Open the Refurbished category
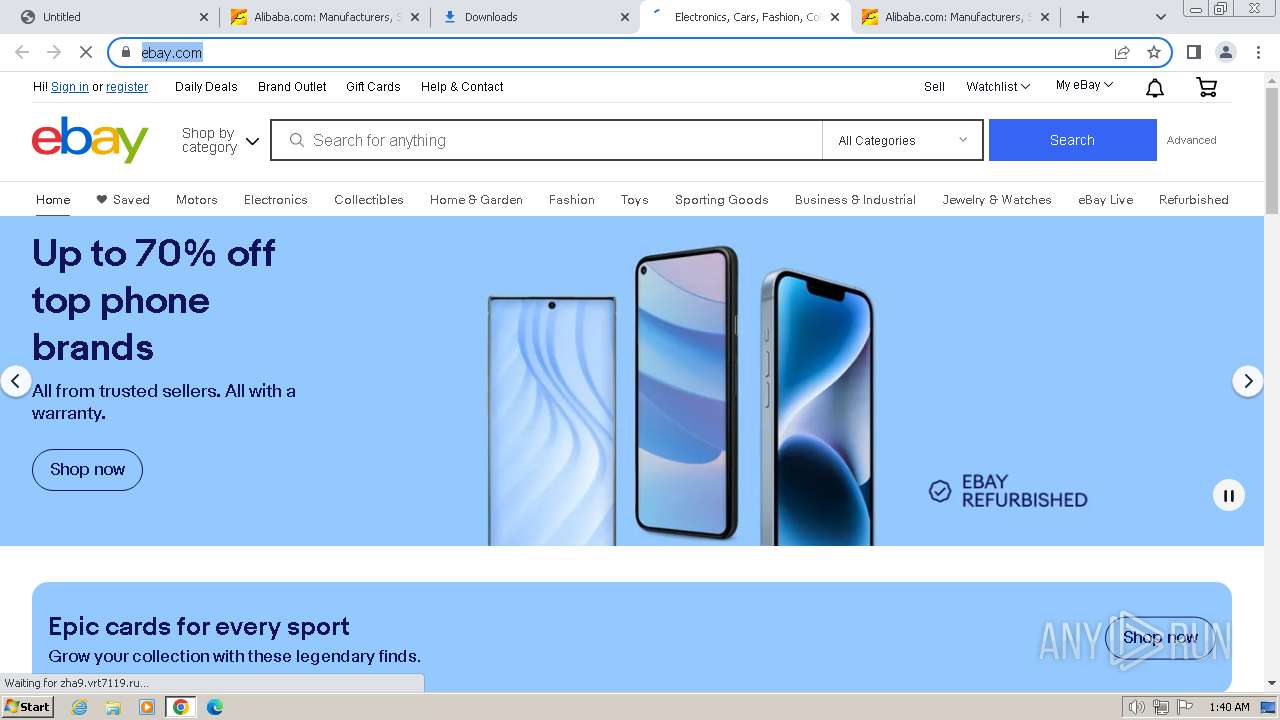The image size is (1280, 720). coord(1194,200)
